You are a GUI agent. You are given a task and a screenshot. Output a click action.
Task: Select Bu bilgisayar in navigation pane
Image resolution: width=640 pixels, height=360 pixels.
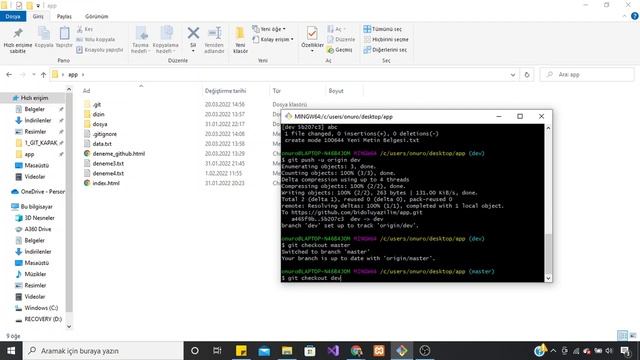(36, 207)
